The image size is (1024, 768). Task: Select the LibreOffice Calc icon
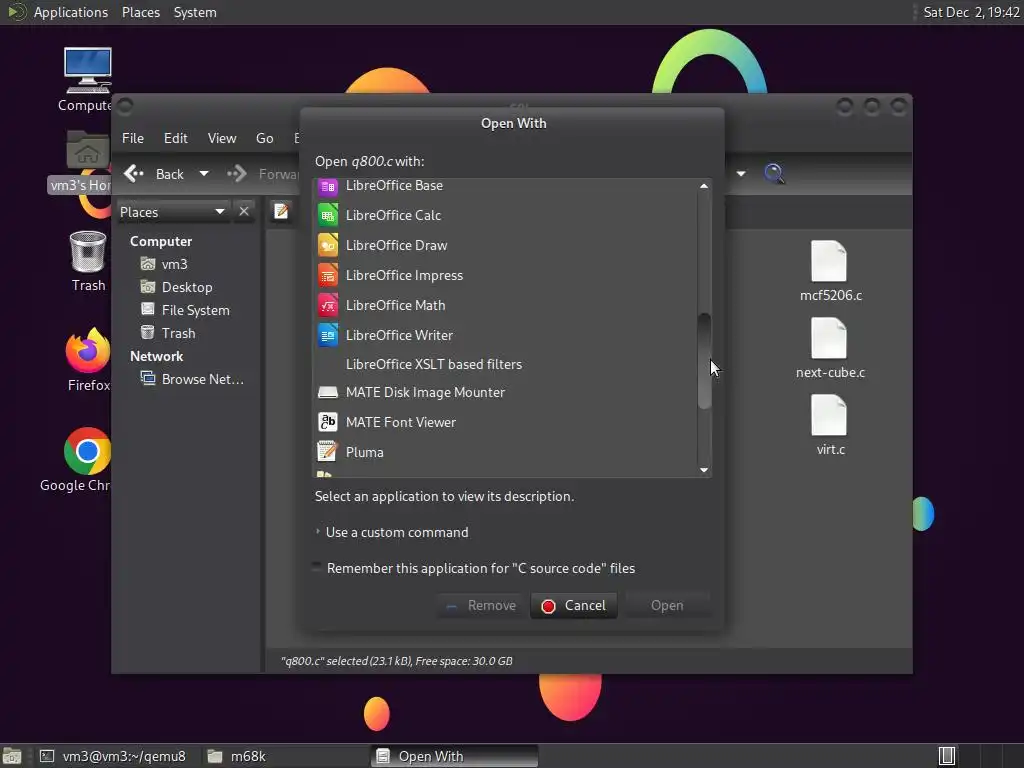click(328, 216)
